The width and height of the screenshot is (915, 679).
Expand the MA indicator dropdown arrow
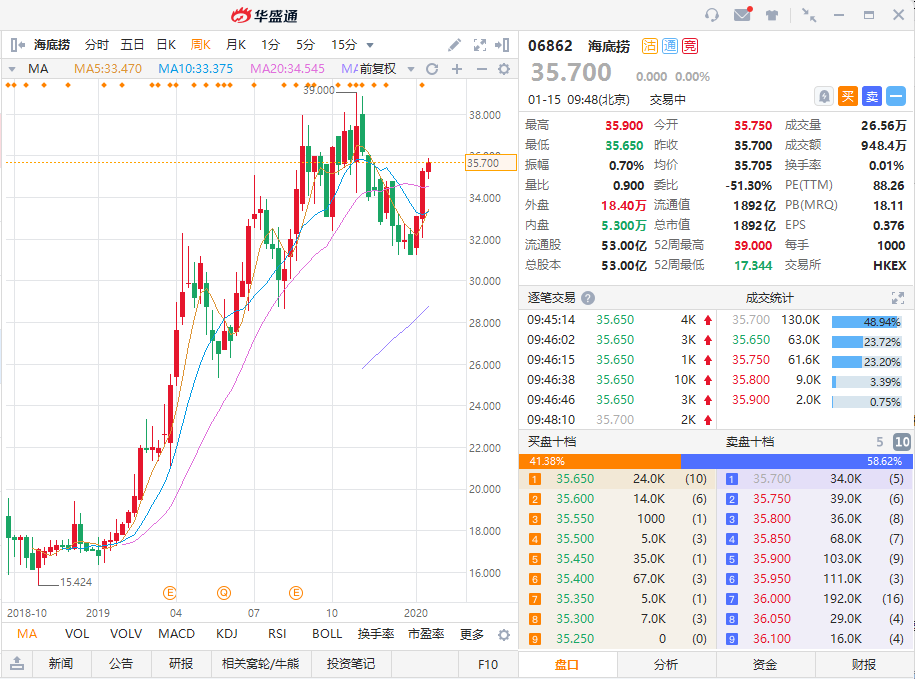coord(12,69)
